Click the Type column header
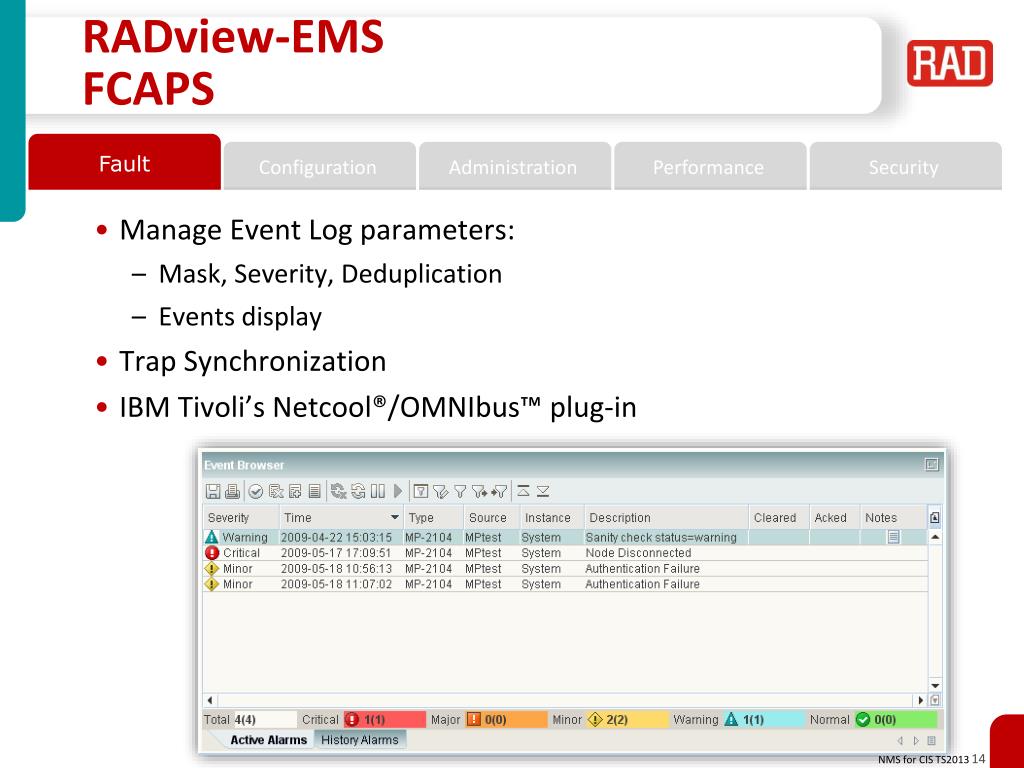The image size is (1024, 768). point(434,517)
